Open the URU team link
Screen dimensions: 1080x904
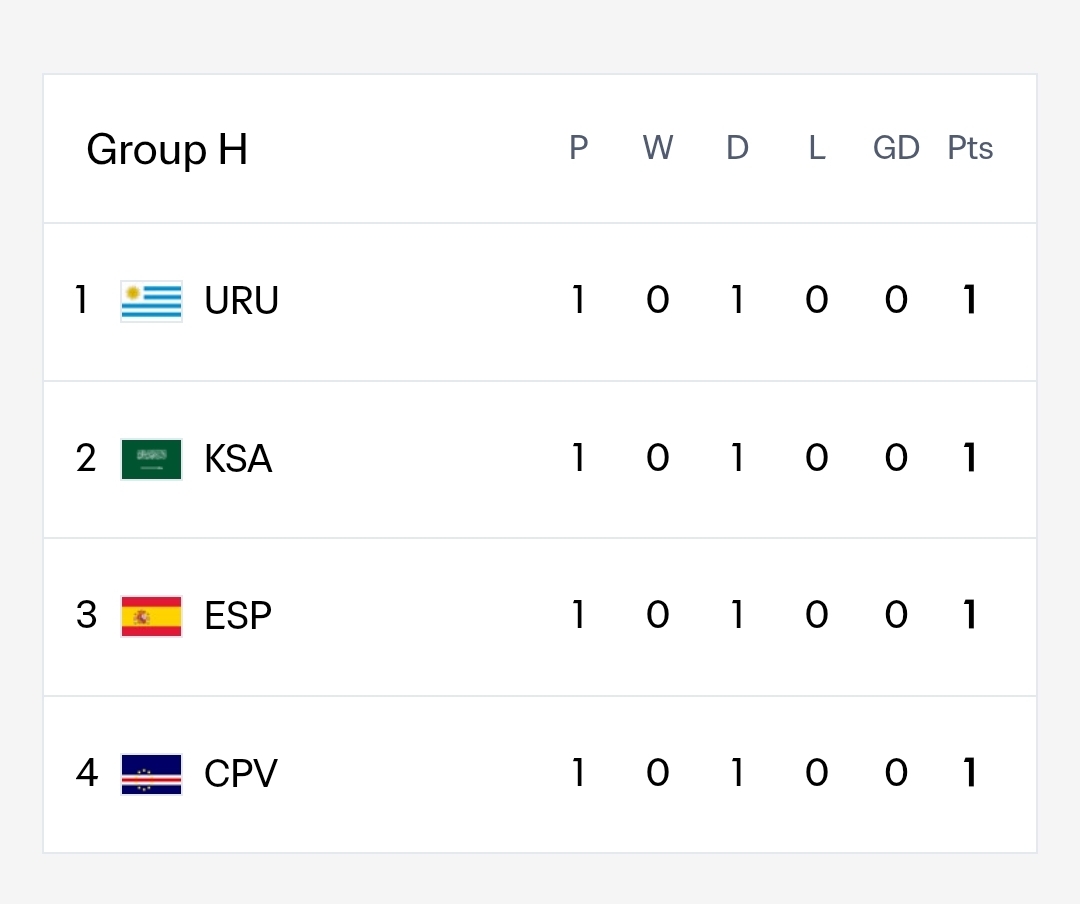tap(241, 300)
